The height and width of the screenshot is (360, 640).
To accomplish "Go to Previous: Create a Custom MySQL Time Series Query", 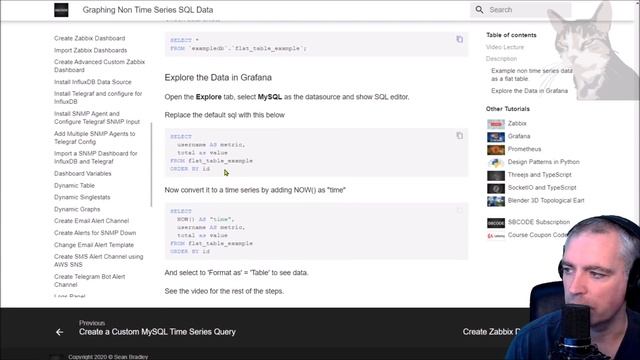I will pos(157,328).
